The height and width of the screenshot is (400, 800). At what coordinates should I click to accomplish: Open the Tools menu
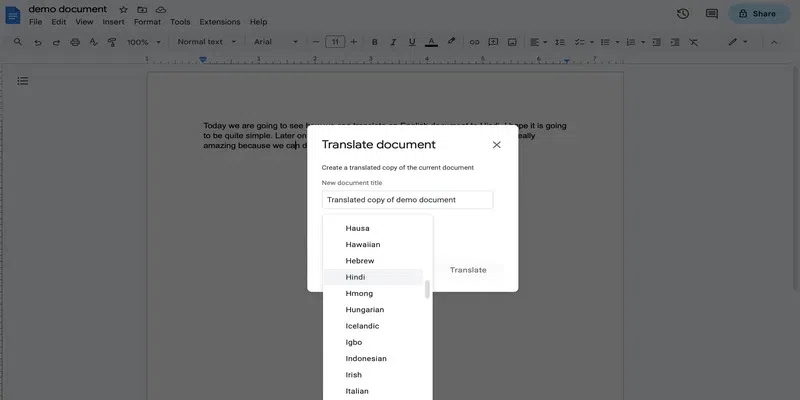point(180,22)
